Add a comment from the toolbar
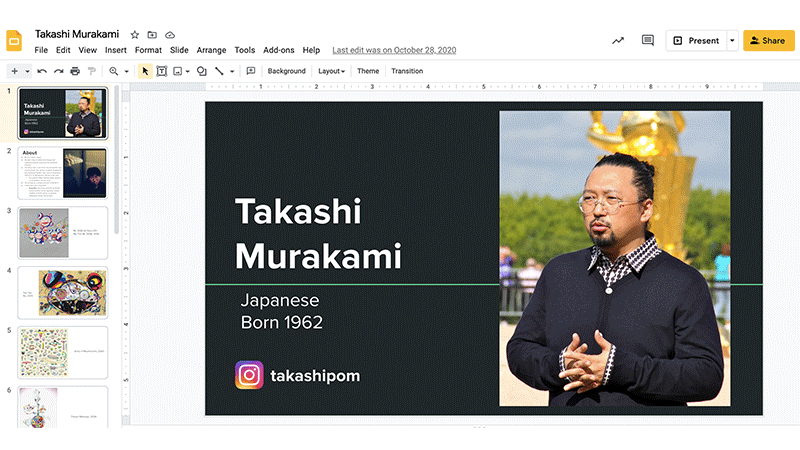The image size is (800, 450). pos(251,71)
